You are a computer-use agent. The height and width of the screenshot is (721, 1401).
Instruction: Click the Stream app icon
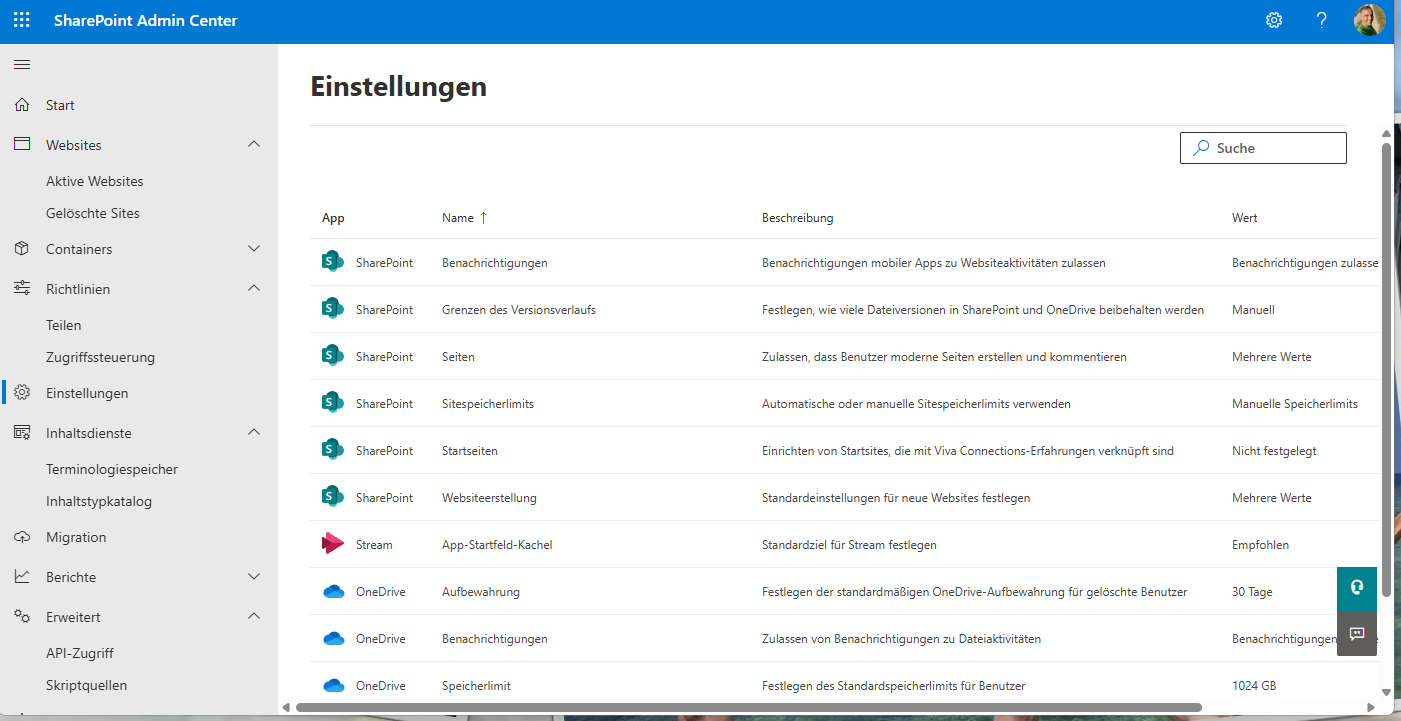333,544
